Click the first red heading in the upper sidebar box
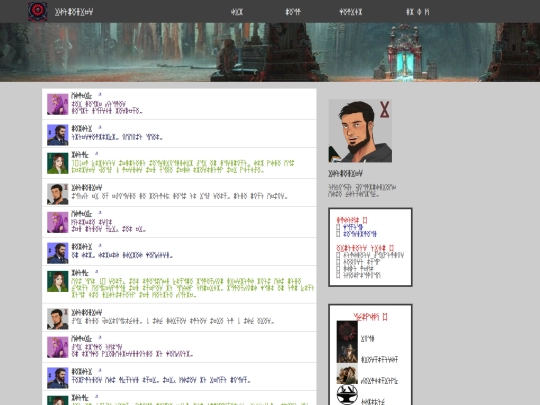540x405 pixels. pyautogui.click(x=352, y=220)
